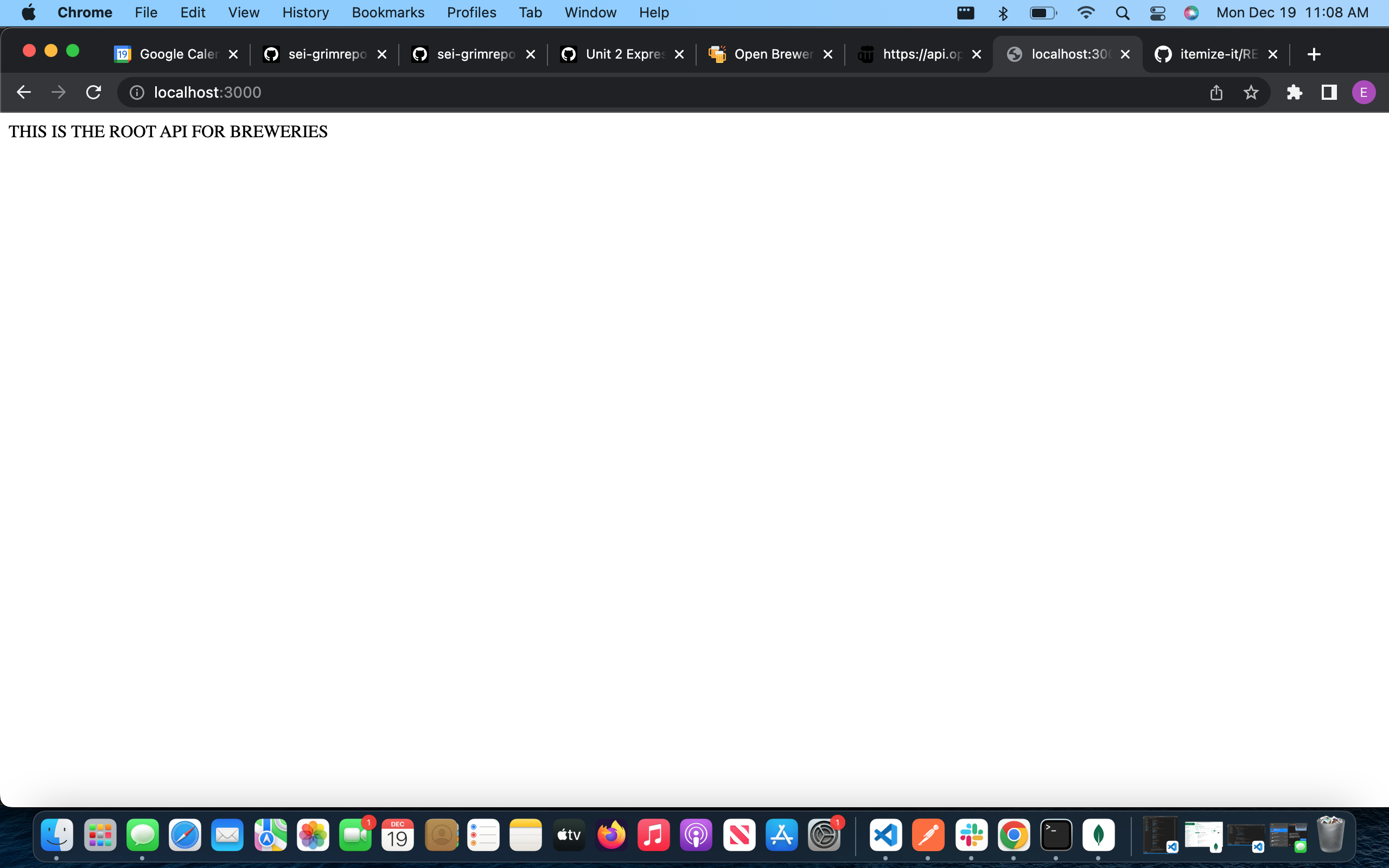1389x868 pixels.
Task: Launch Postman from the Dock
Action: coord(928,835)
